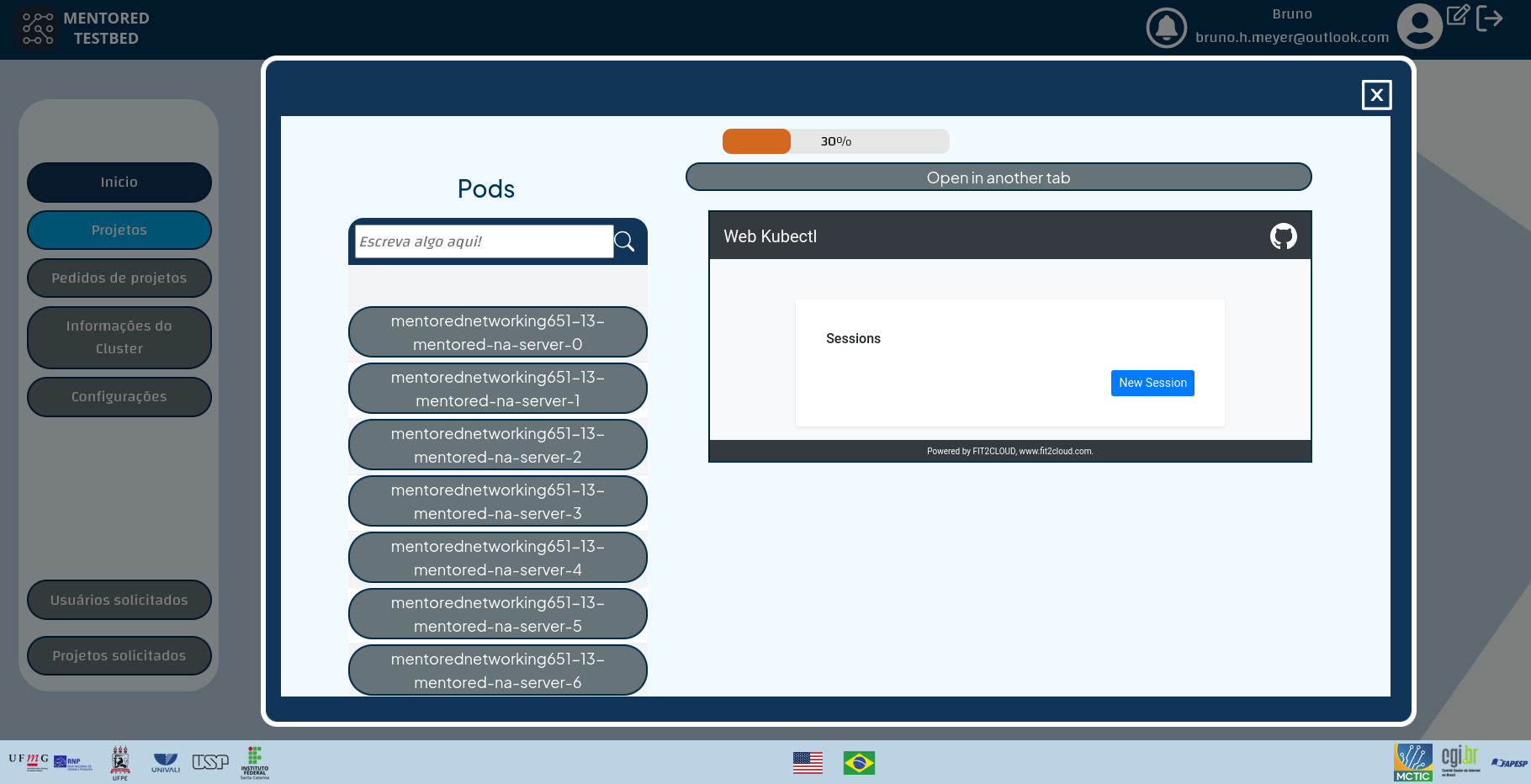The height and width of the screenshot is (784, 1531).
Task: Select the Projetos sidebar item
Action: click(119, 229)
